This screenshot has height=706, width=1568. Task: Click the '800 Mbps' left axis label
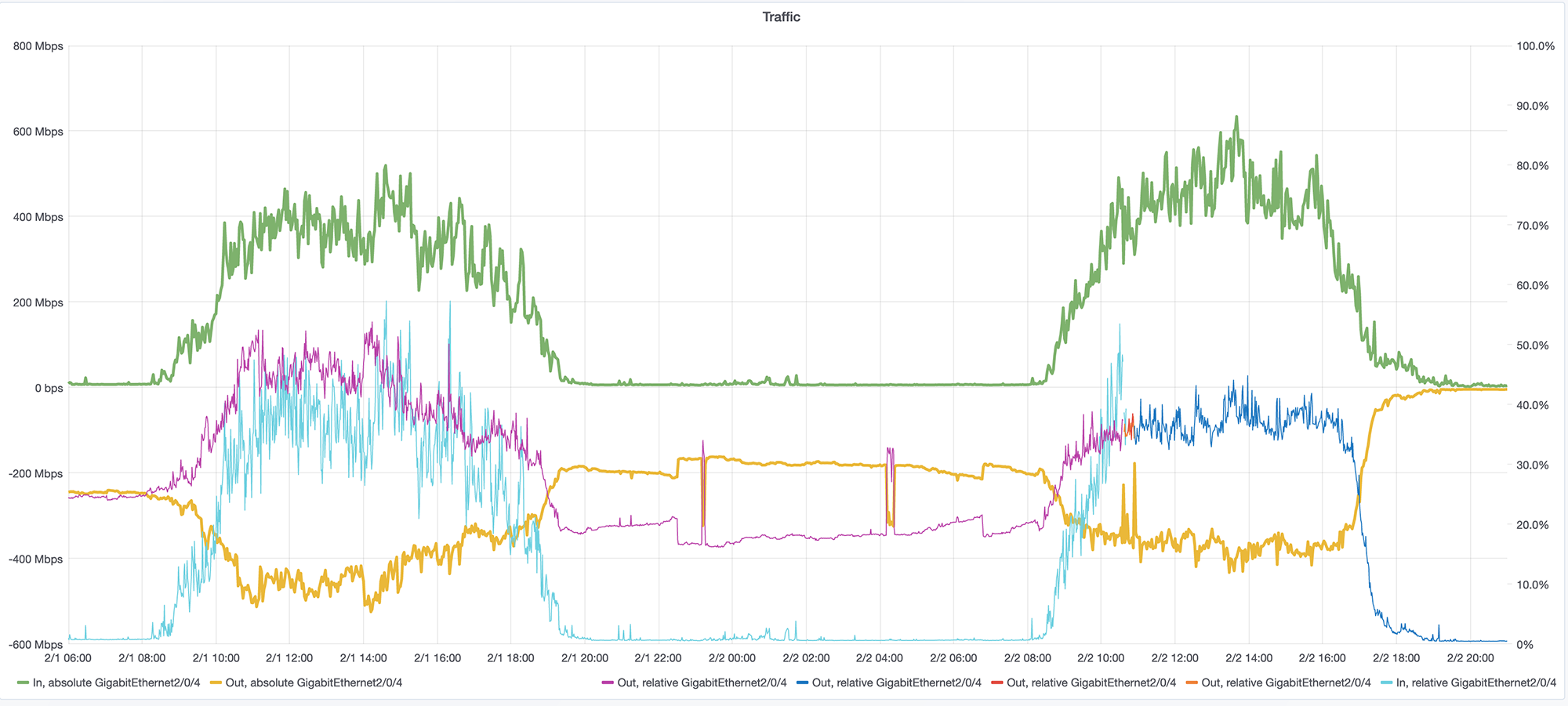tap(38, 46)
